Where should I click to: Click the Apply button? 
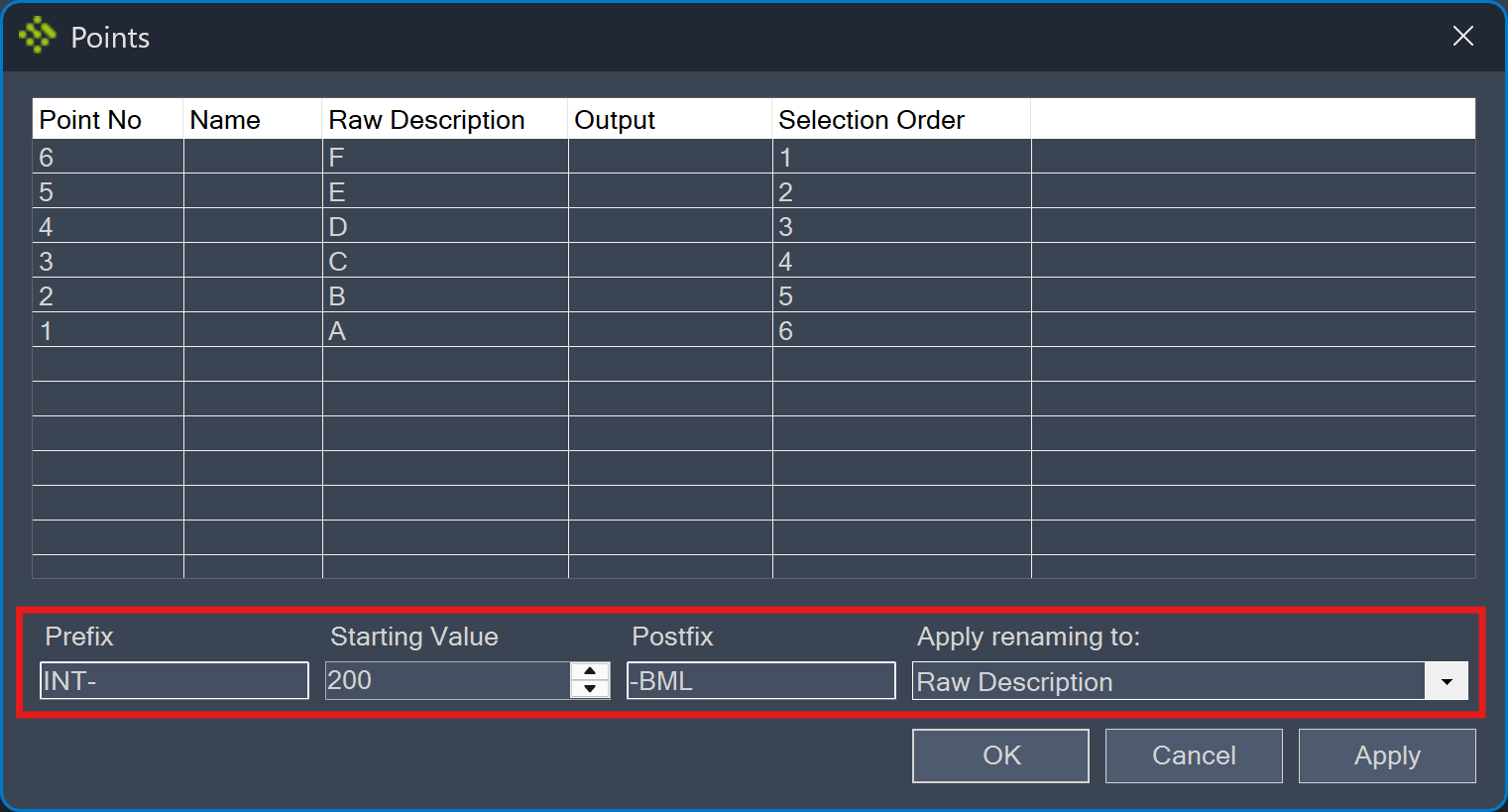click(x=1387, y=755)
